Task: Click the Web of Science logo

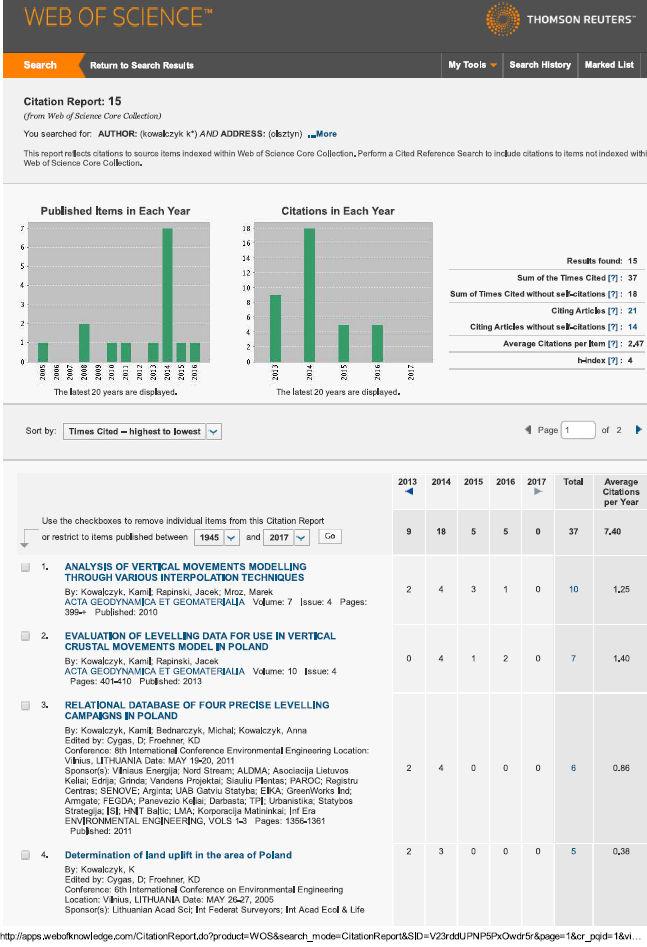Action: [x=118, y=16]
